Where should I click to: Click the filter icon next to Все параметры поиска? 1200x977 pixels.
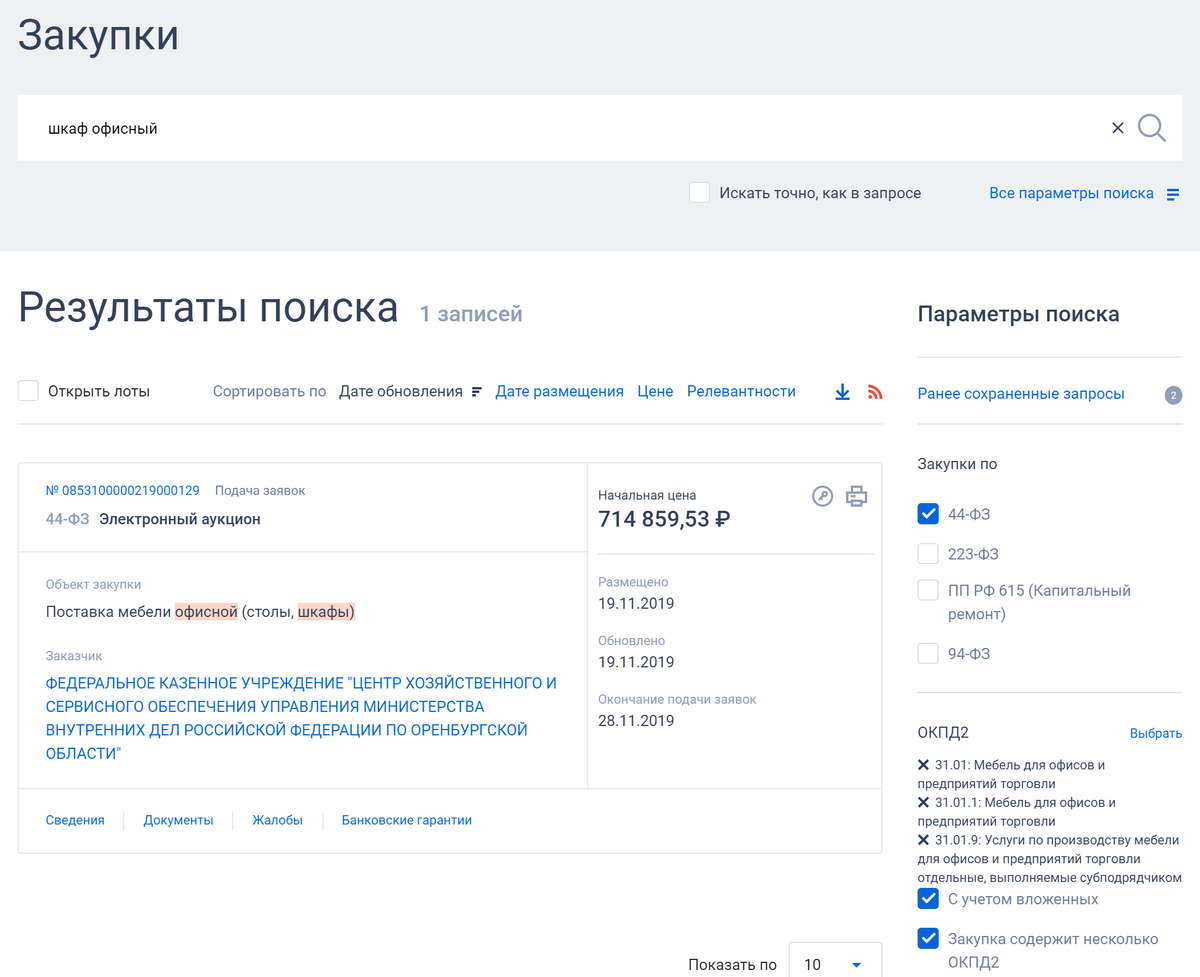point(1174,192)
